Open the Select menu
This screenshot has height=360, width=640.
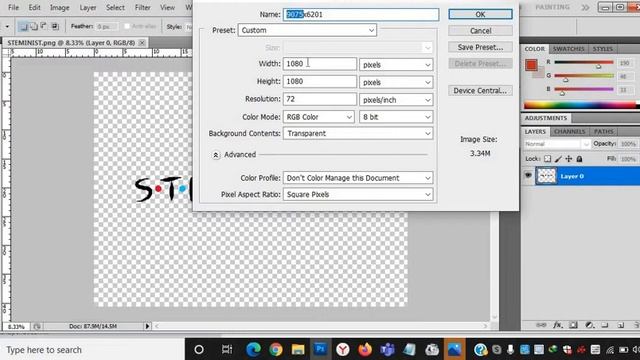[116, 7]
